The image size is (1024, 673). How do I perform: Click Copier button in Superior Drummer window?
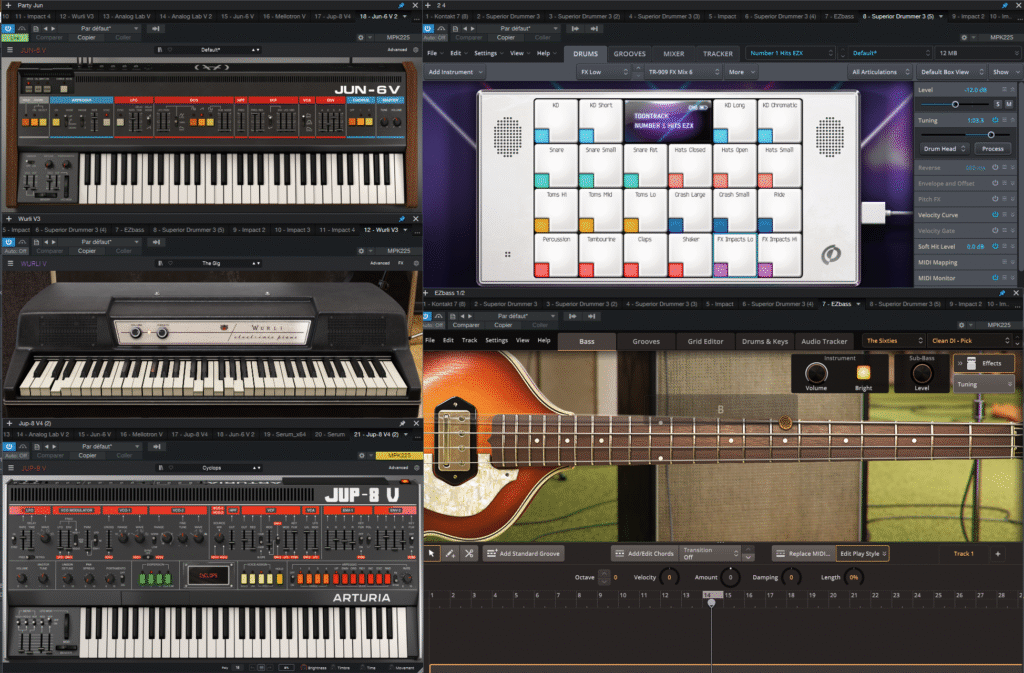coord(505,38)
